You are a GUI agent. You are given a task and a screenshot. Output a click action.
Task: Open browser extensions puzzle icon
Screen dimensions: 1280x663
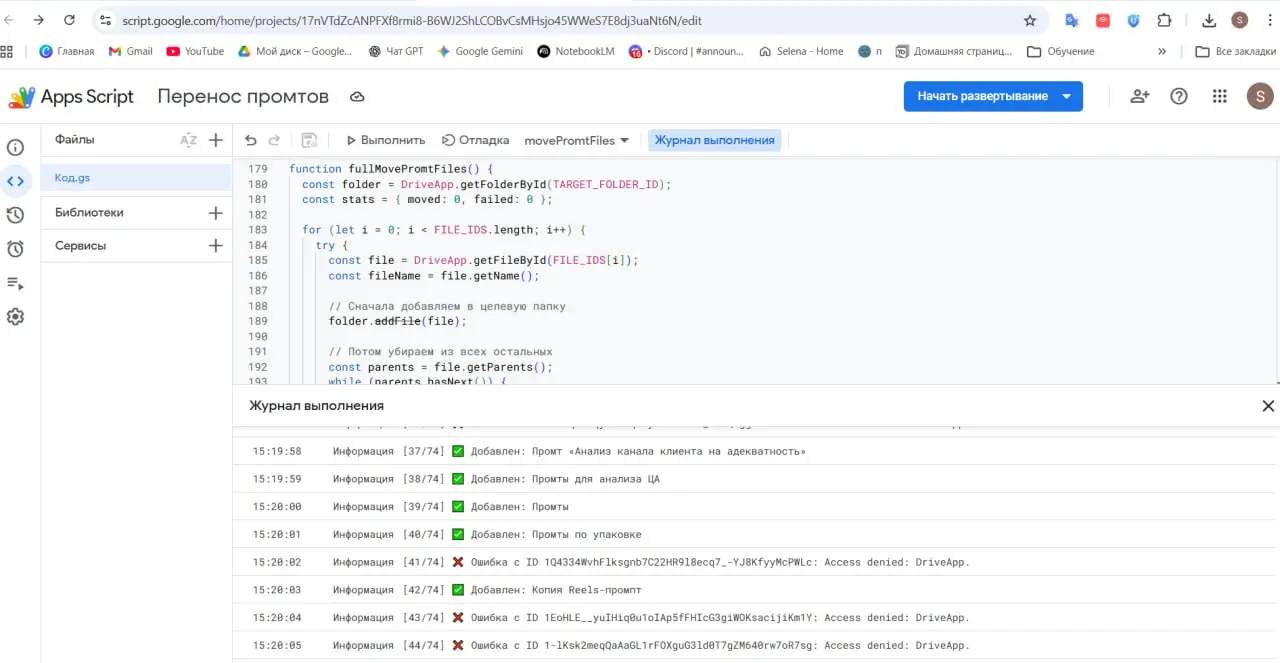coord(1164,20)
